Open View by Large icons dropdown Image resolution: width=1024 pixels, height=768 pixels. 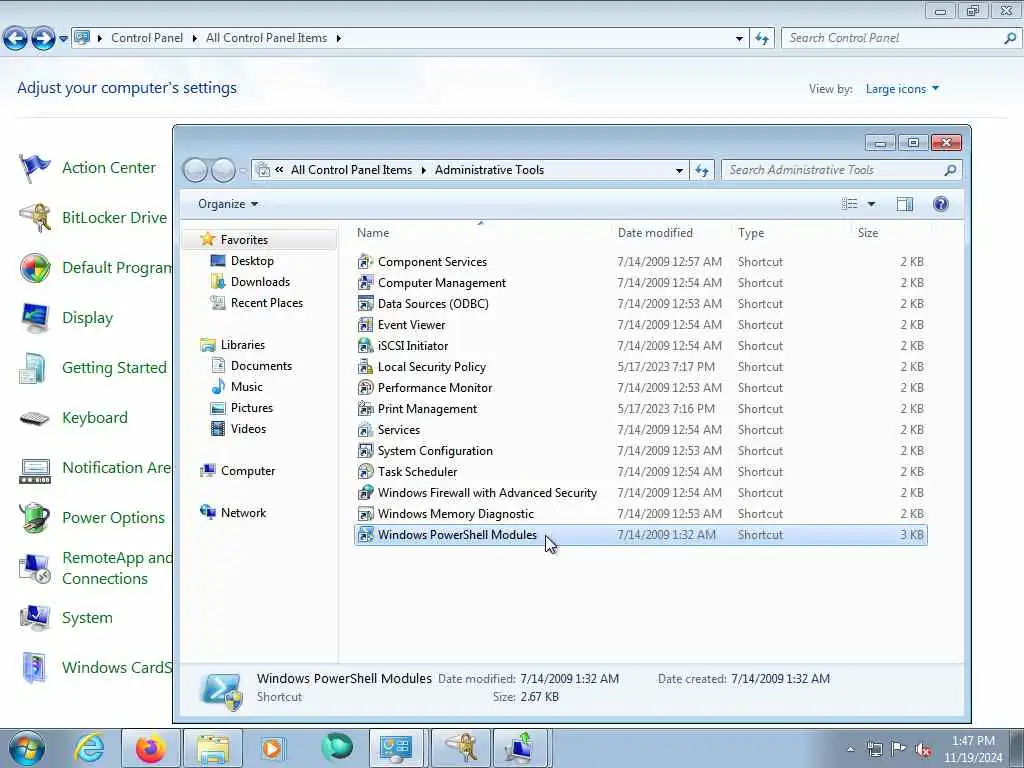[902, 89]
